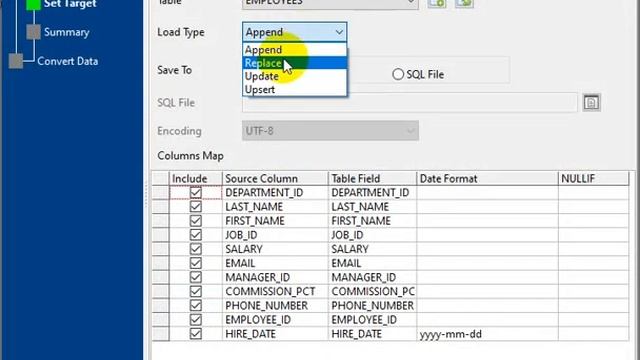The width and height of the screenshot is (640, 360).
Task: Click the gray Convert Data step square
Action: tap(16, 61)
